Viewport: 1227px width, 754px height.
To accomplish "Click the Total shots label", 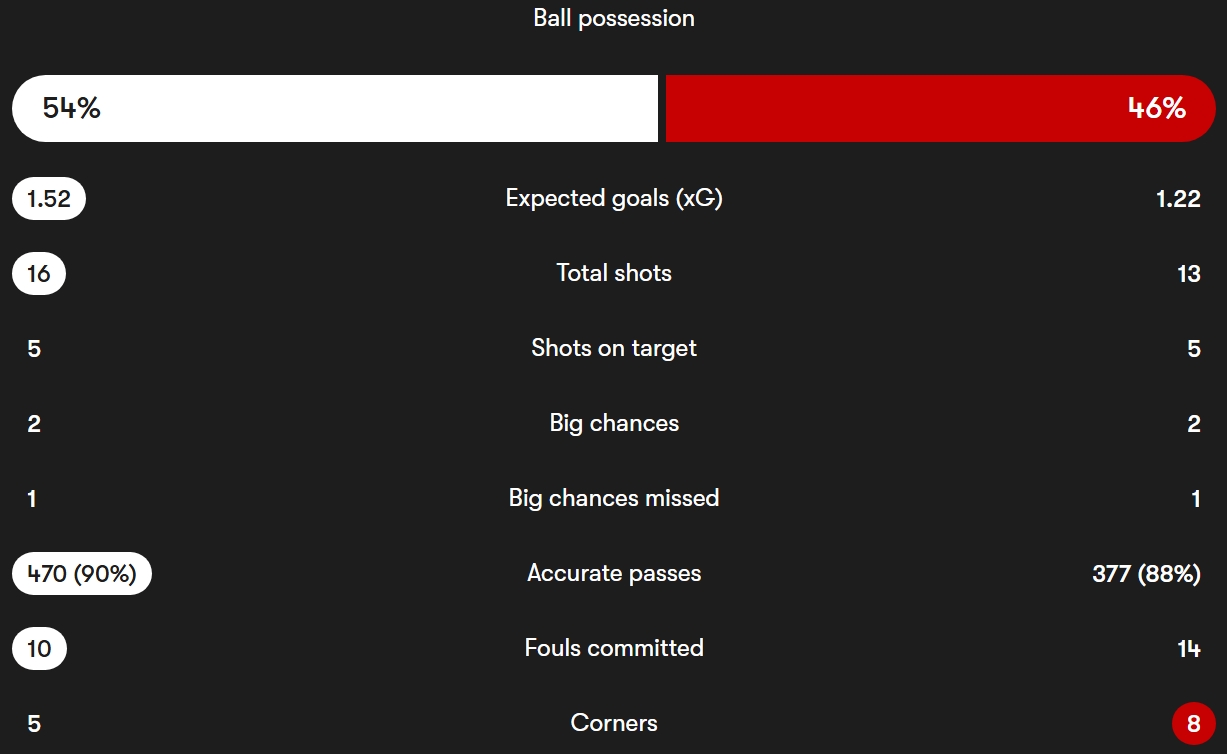I will point(614,273).
